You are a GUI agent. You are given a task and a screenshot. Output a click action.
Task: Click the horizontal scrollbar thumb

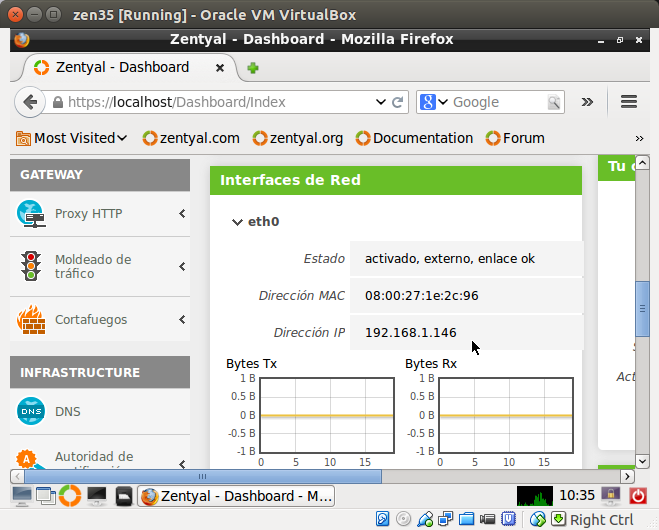click(x=203, y=476)
